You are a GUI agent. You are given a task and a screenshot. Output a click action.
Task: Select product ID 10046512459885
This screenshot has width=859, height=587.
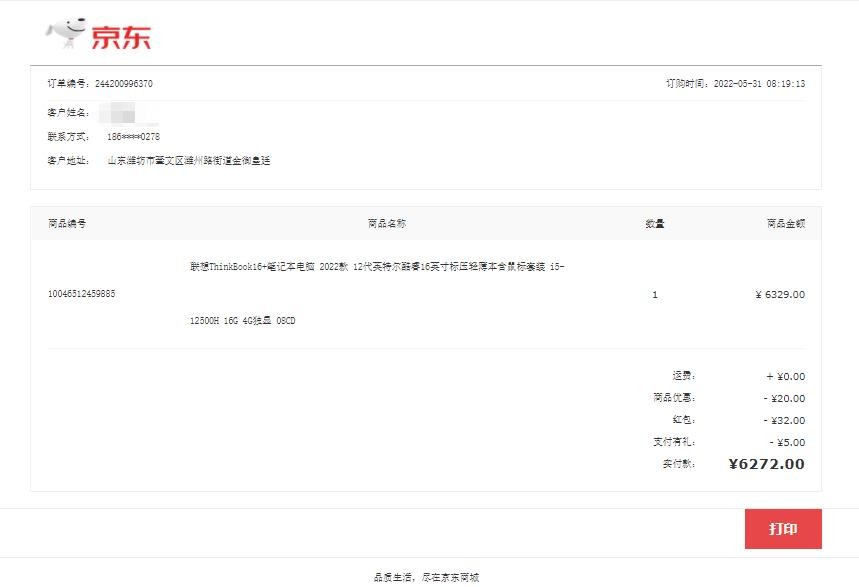click(x=82, y=294)
